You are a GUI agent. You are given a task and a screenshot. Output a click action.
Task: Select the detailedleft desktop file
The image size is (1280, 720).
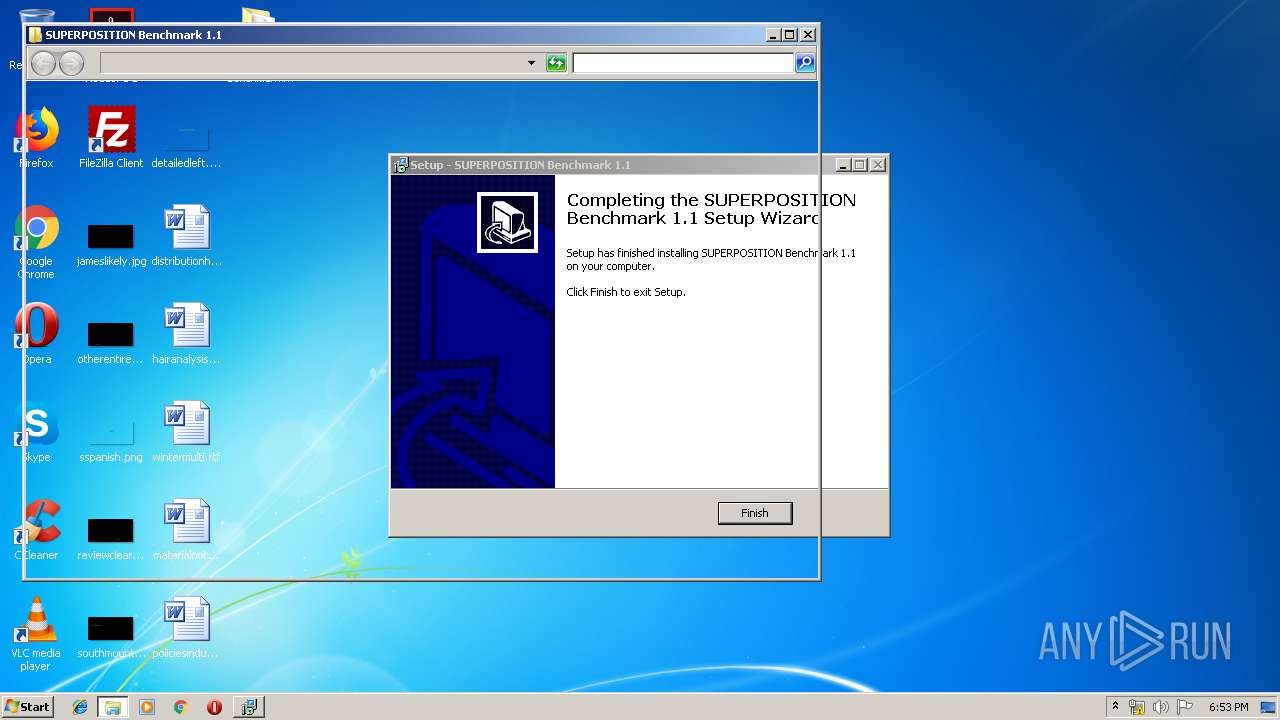click(x=187, y=147)
